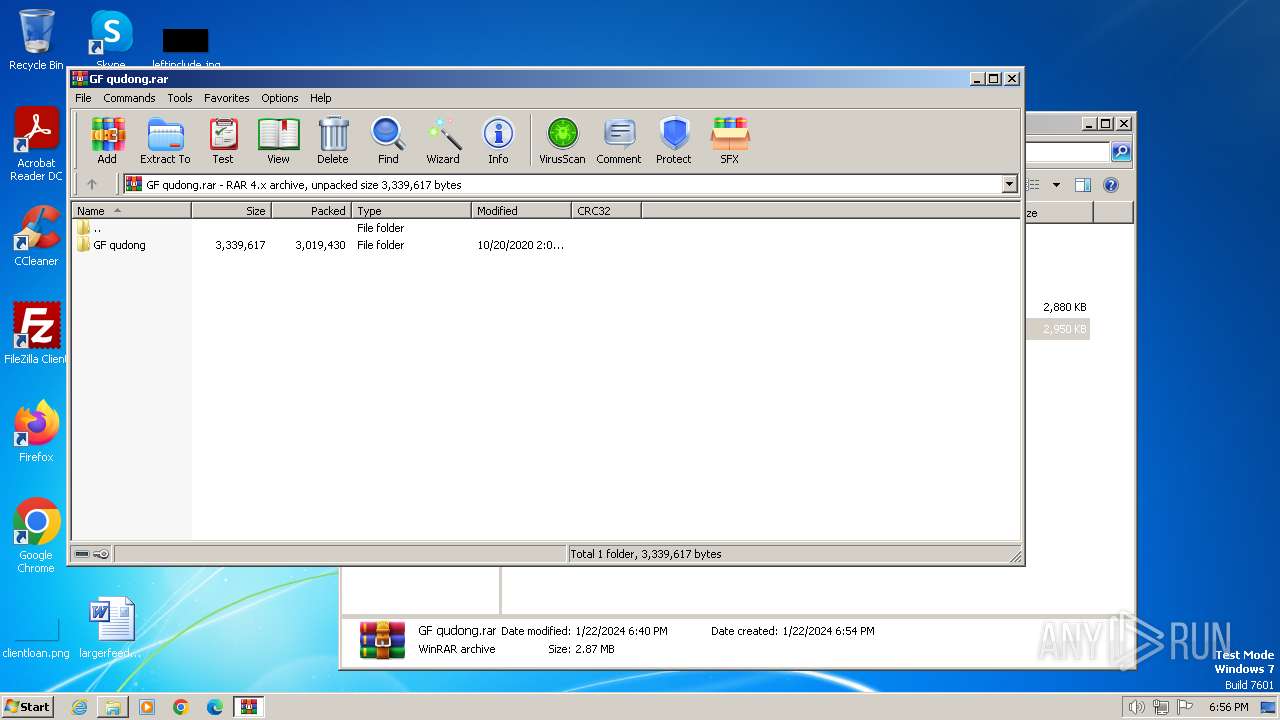Expand Explorer view options dropdown arrow
The width and height of the screenshot is (1280, 720).
[1056, 185]
